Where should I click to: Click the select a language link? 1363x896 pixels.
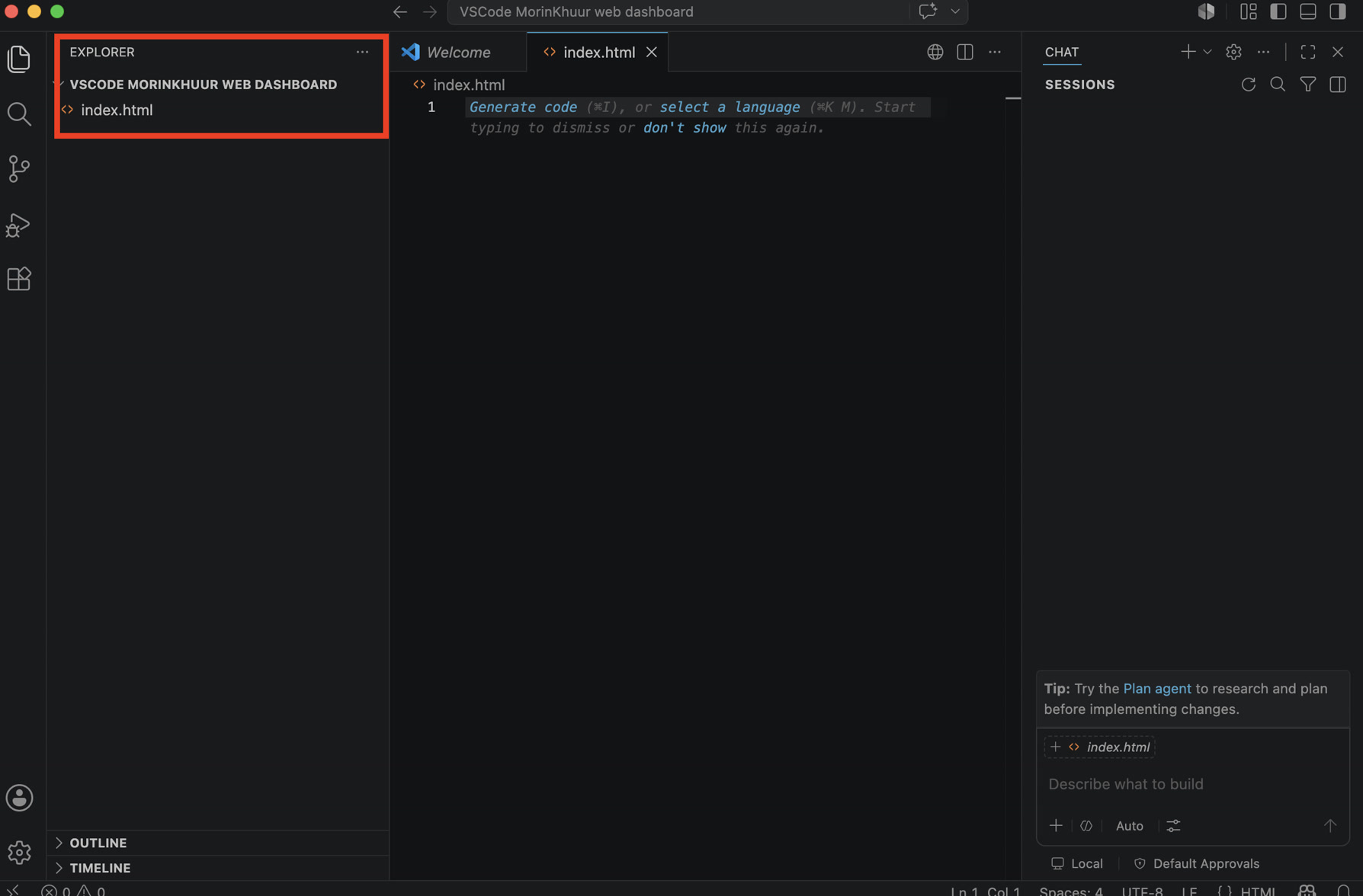tap(730, 107)
